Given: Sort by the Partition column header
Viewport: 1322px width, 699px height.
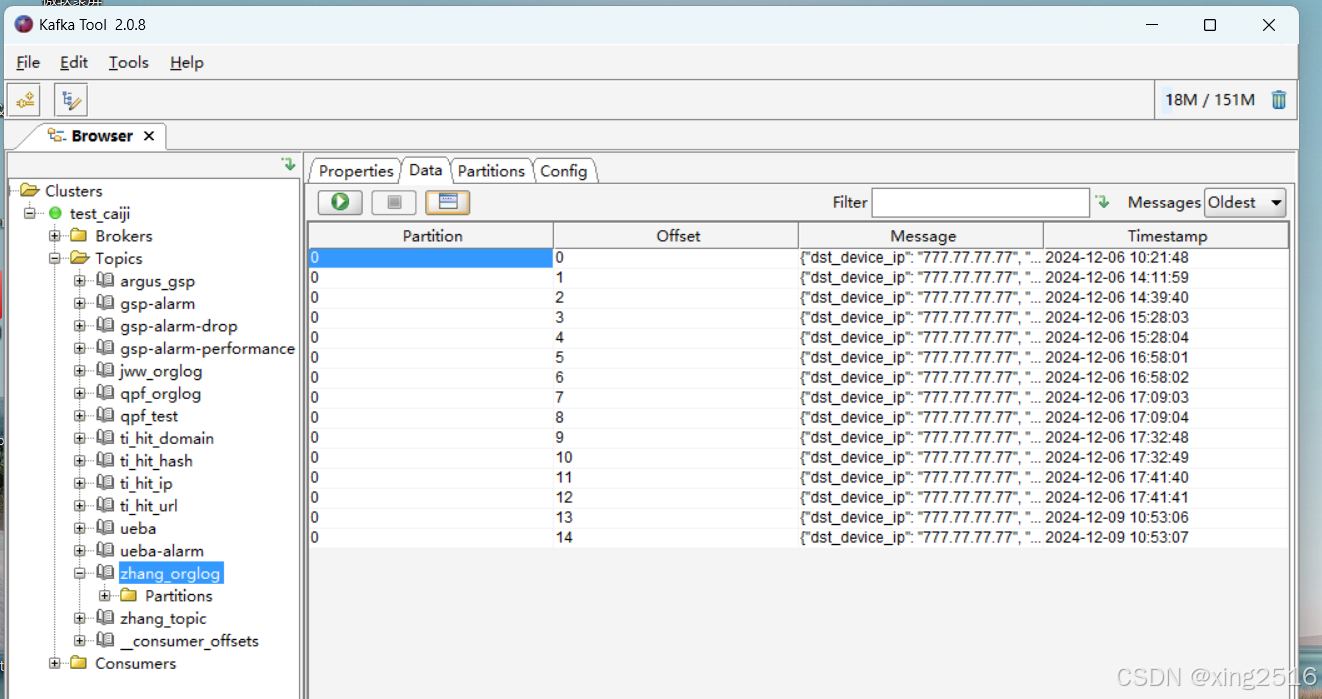Looking at the screenshot, I should (x=432, y=236).
